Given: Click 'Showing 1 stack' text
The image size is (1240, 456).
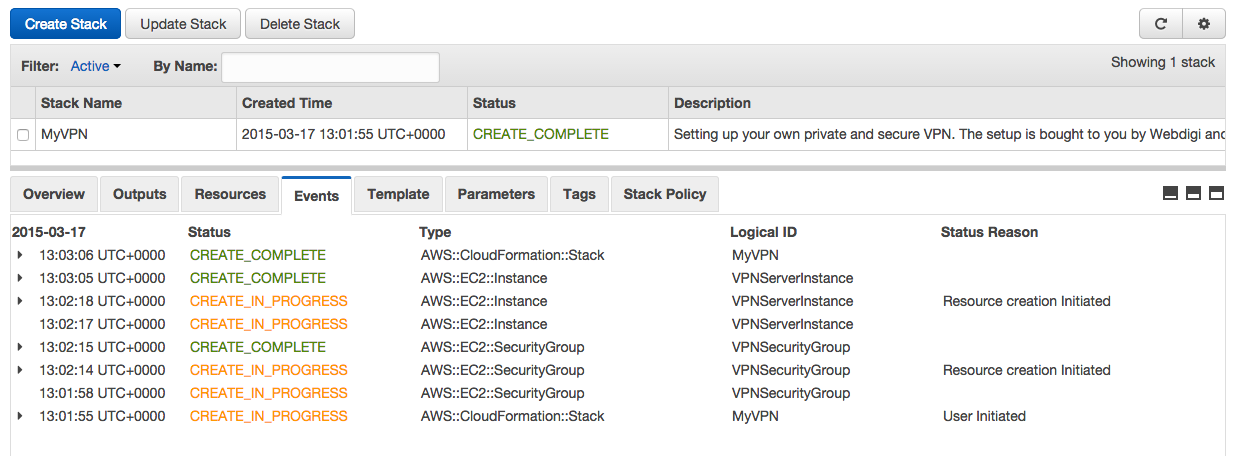Looking at the screenshot, I should point(1163,62).
